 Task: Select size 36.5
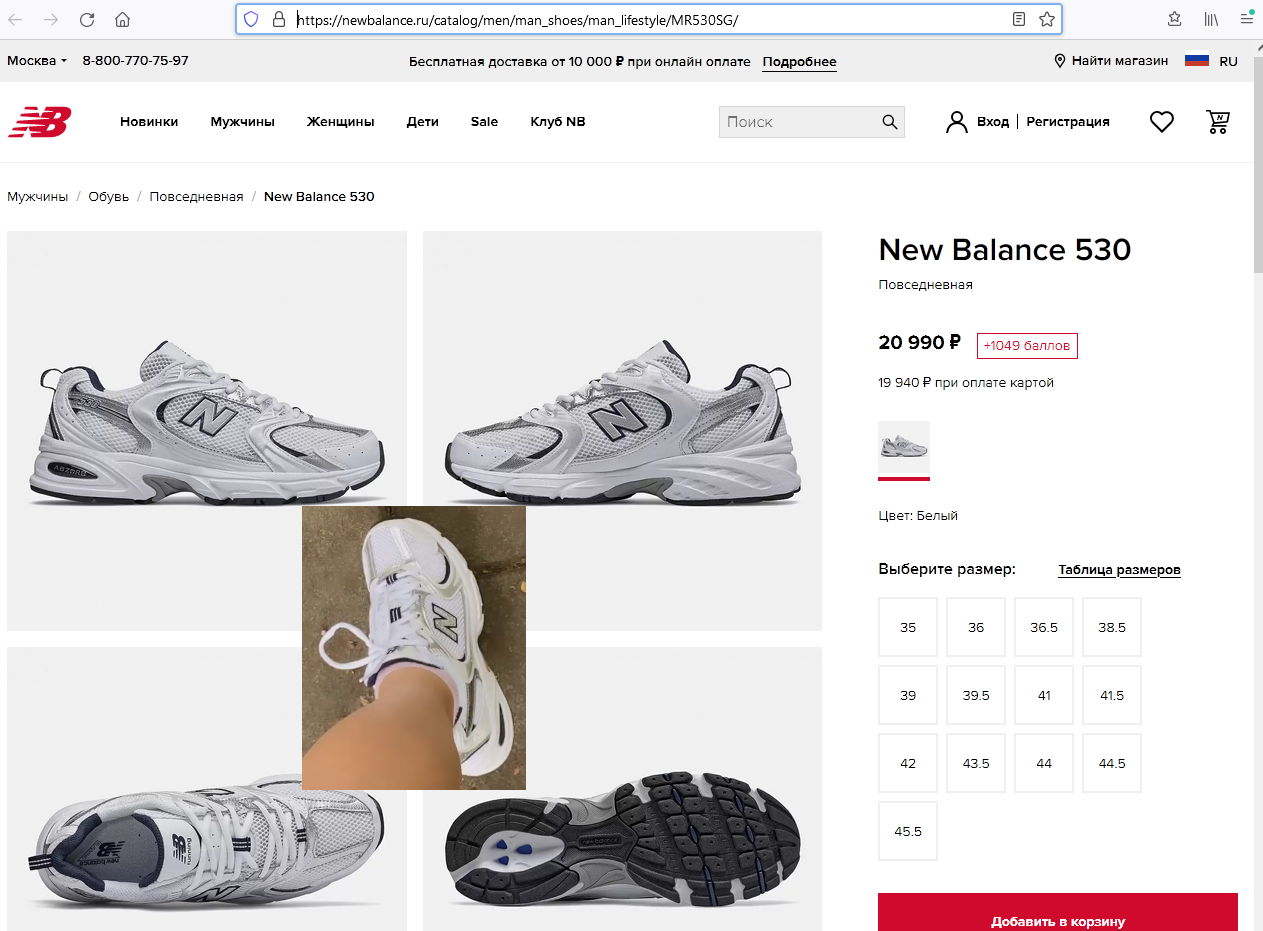1044,627
